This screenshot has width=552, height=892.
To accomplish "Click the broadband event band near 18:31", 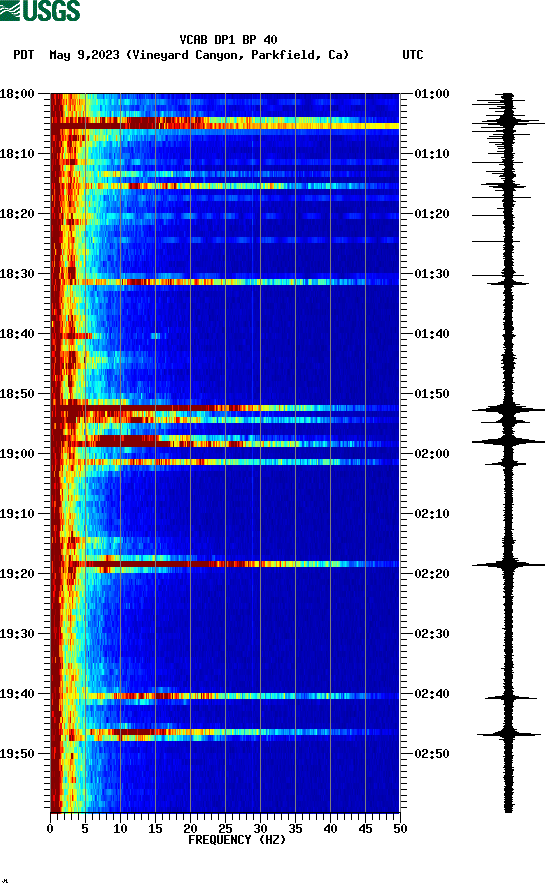I will point(225,282).
